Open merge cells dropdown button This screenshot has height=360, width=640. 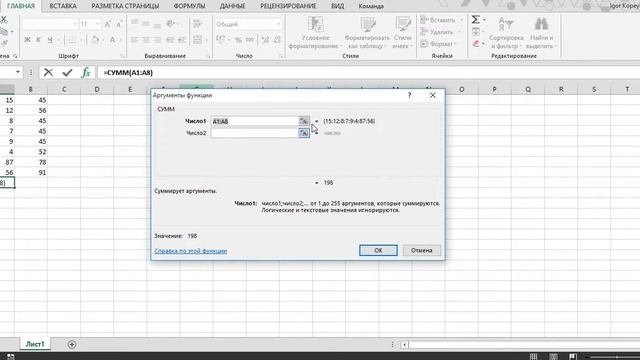(x=206, y=40)
